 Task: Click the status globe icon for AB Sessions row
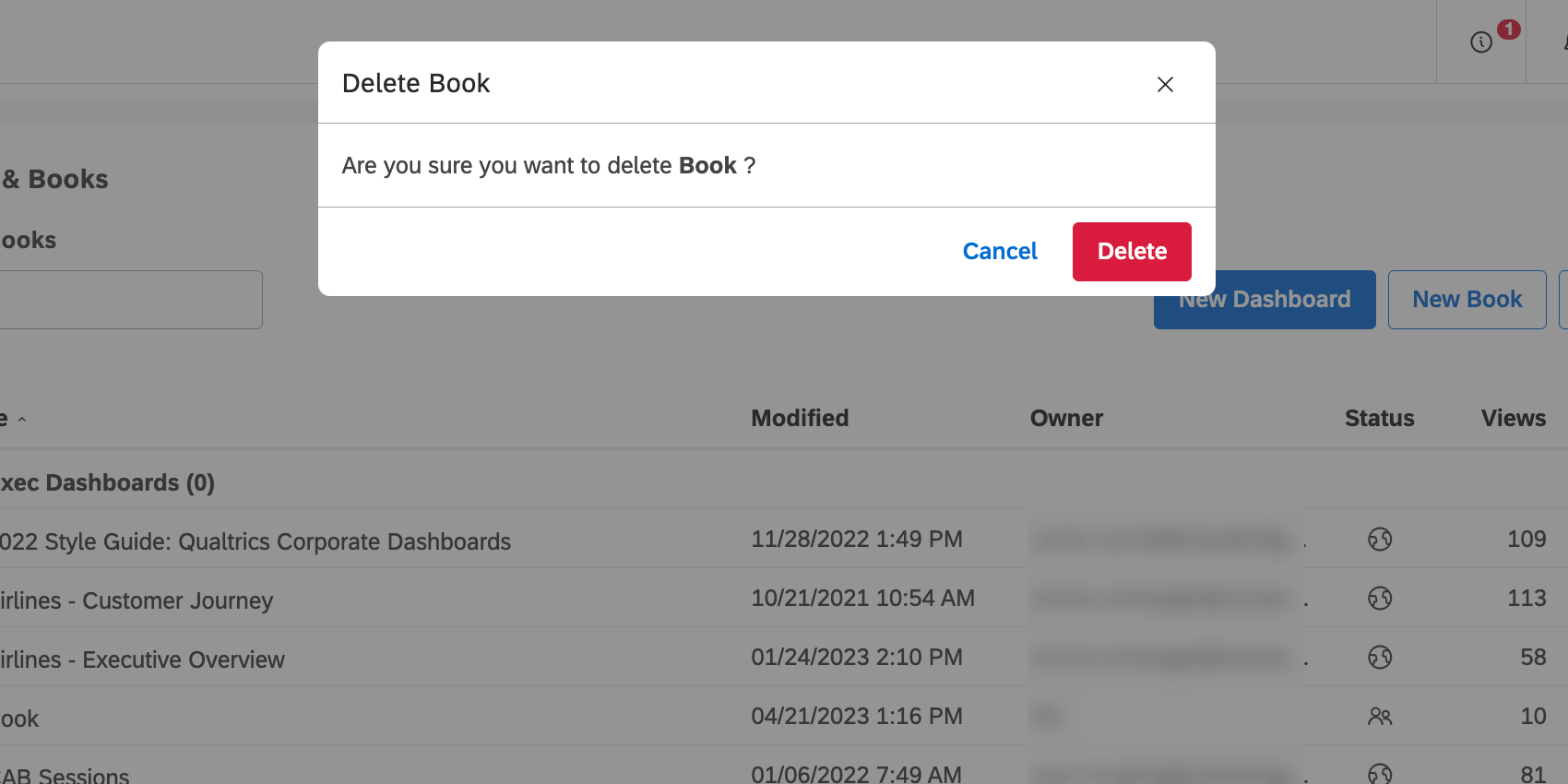(1380, 774)
